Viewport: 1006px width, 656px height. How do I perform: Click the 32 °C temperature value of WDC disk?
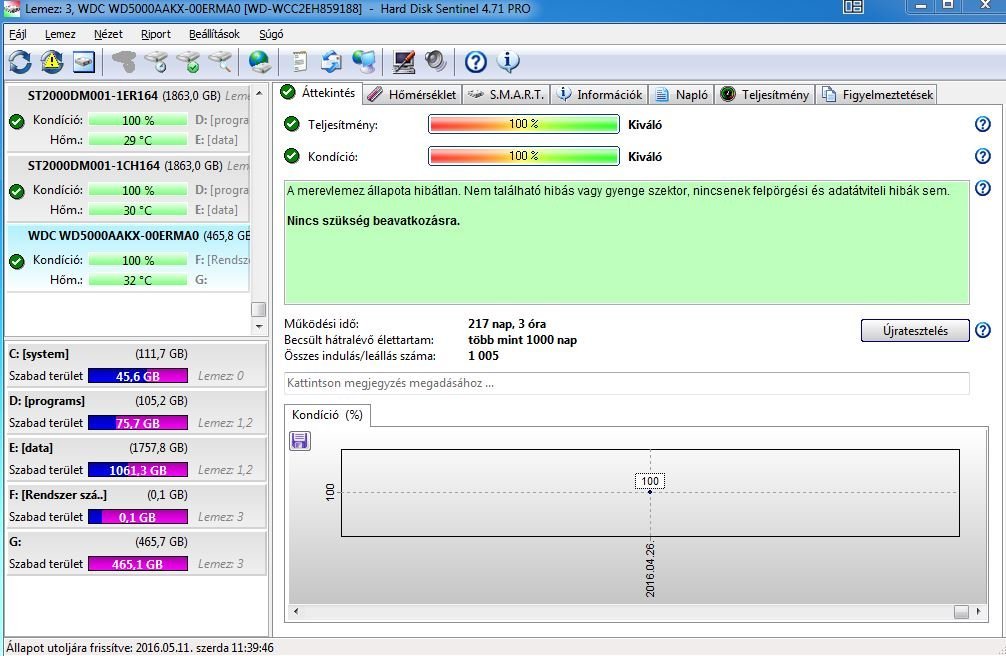[x=138, y=280]
